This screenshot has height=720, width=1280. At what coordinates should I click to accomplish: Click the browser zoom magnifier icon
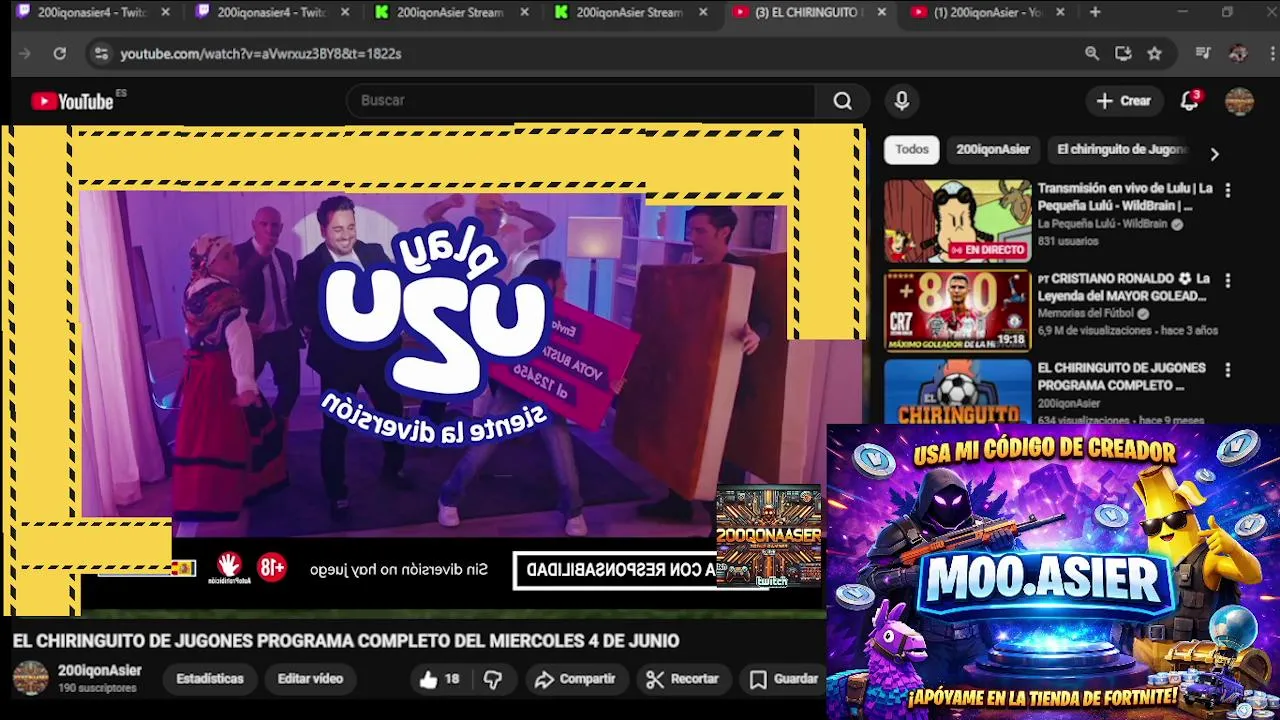tap(1092, 54)
